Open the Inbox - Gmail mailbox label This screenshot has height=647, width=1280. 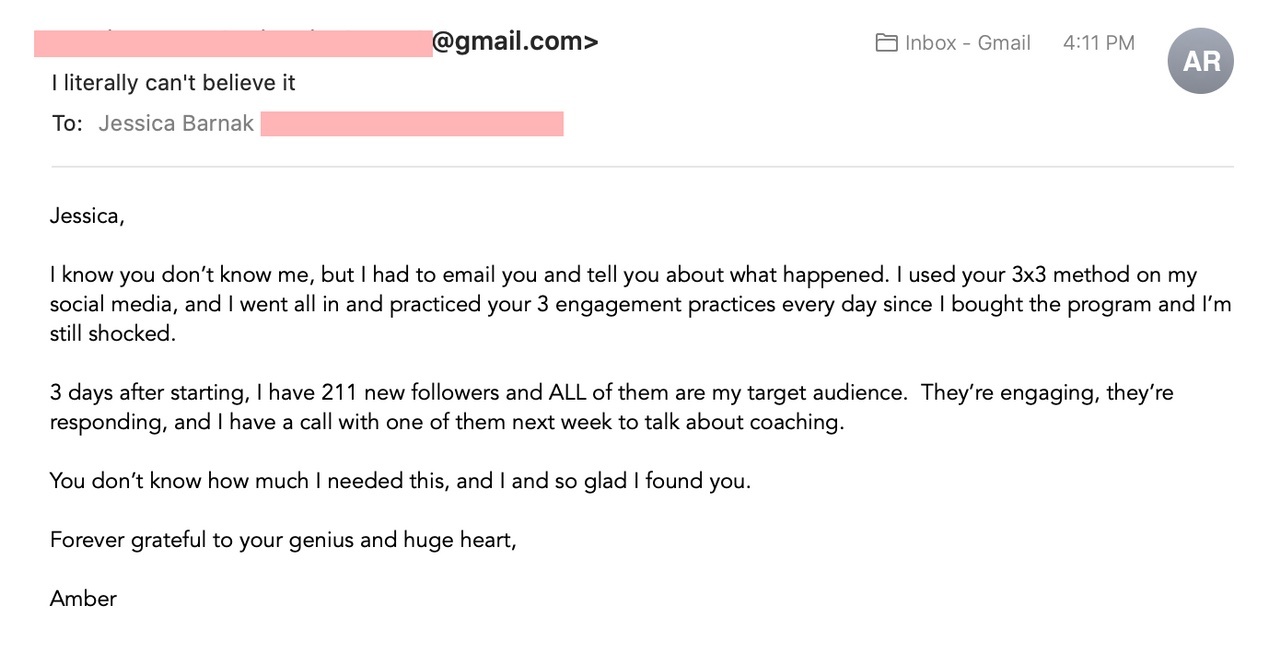coord(967,43)
